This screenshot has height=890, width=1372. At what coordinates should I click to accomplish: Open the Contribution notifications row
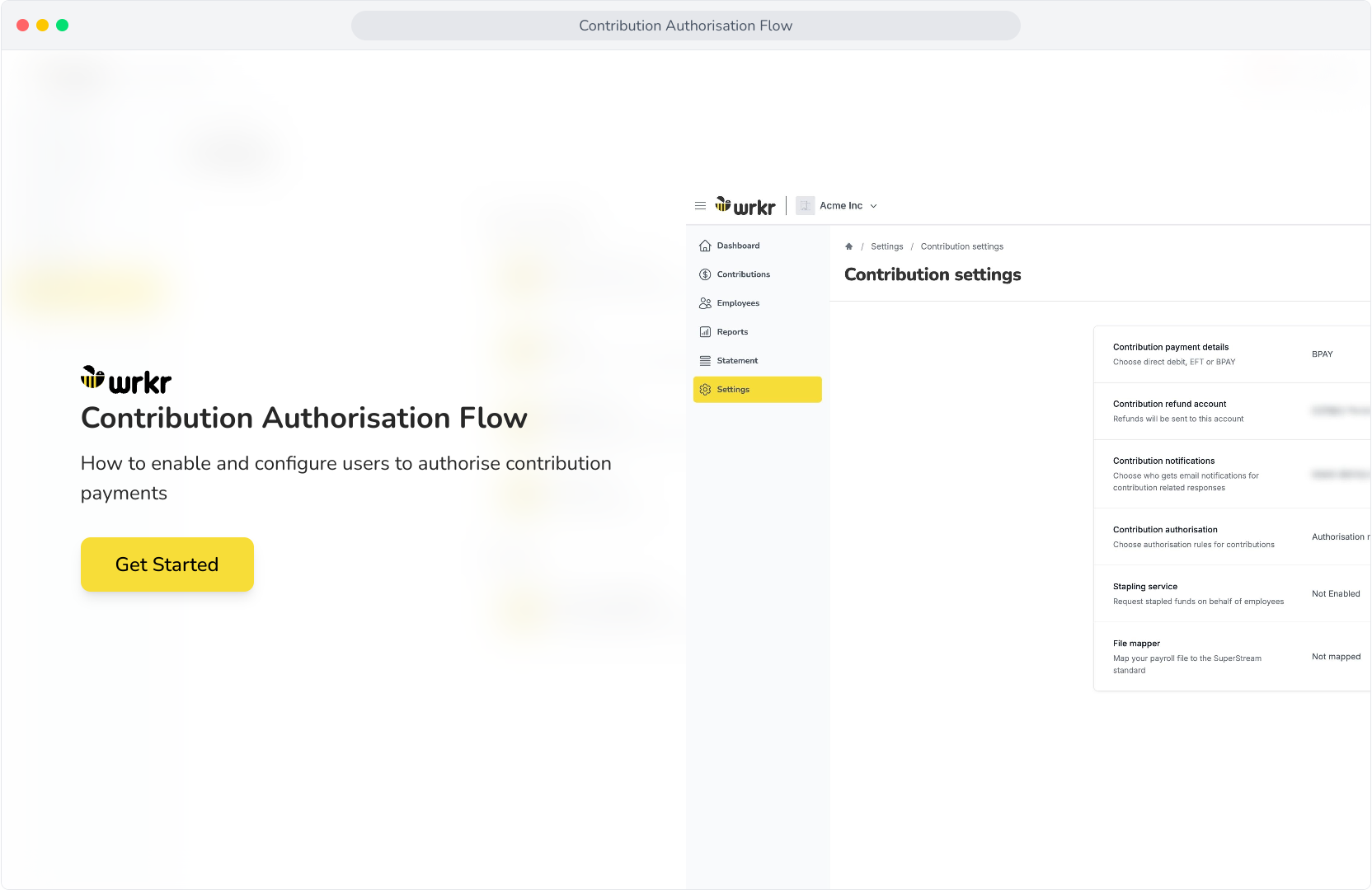click(x=1232, y=474)
